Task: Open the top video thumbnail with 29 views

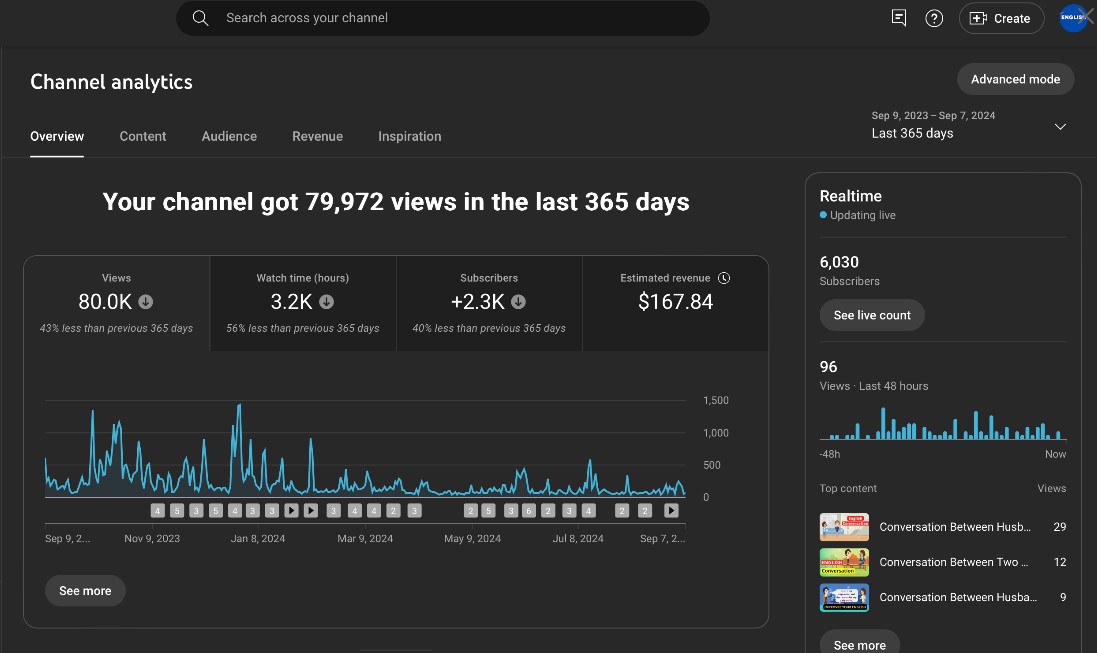Action: pos(844,527)
